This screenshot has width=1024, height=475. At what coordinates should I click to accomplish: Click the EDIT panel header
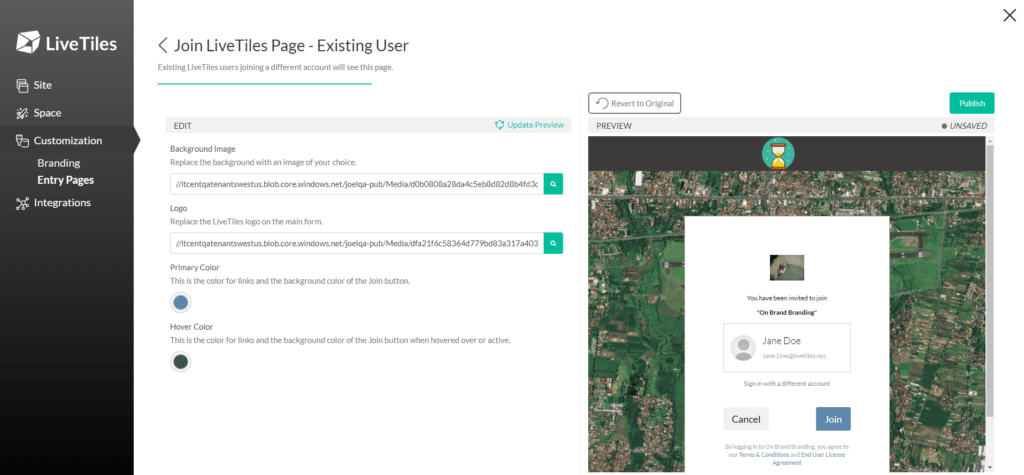pos(368,125)
